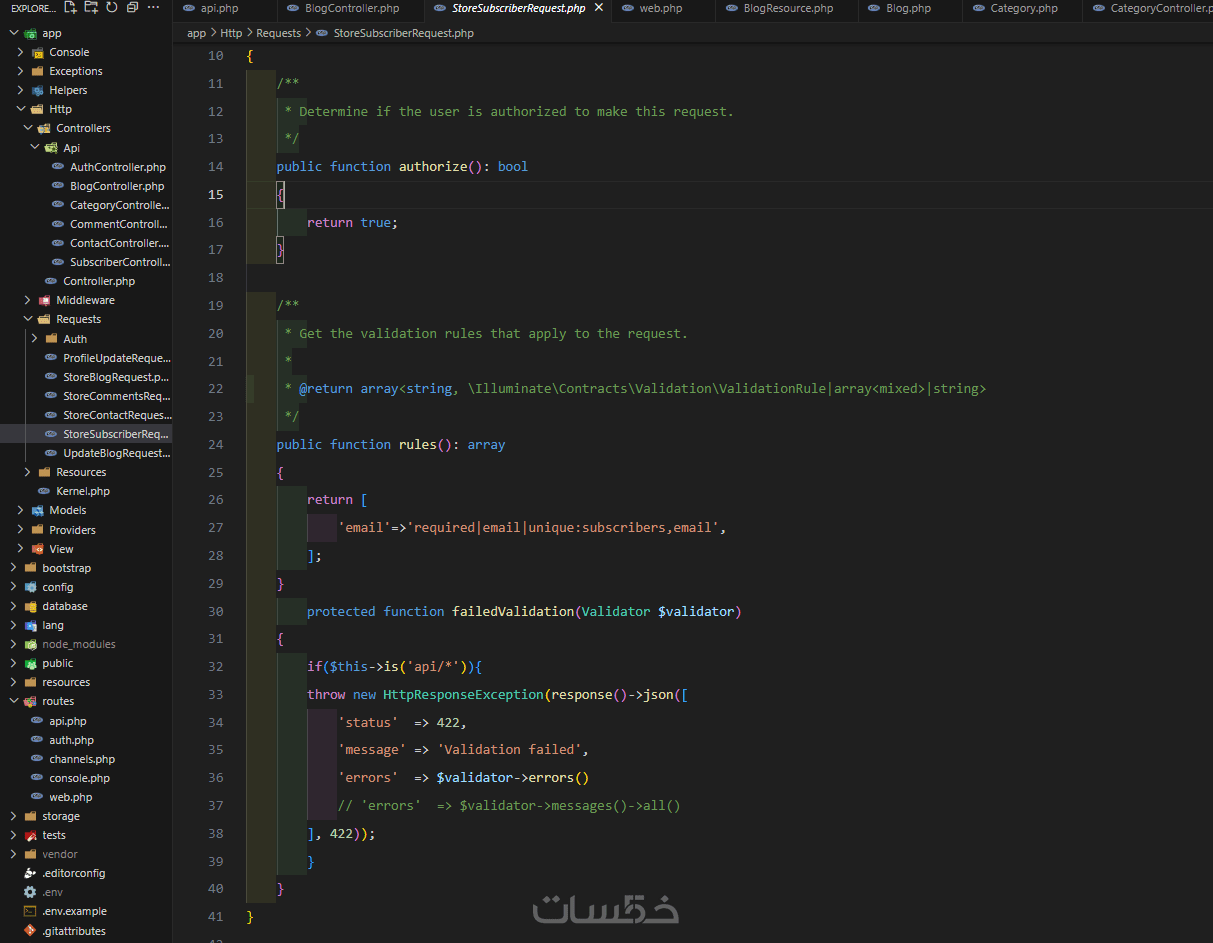The height and width of the screenshot is (943, 1213).
Task: Open Explorer more actions ellipsis menu
Action: (x=153, y=8)
